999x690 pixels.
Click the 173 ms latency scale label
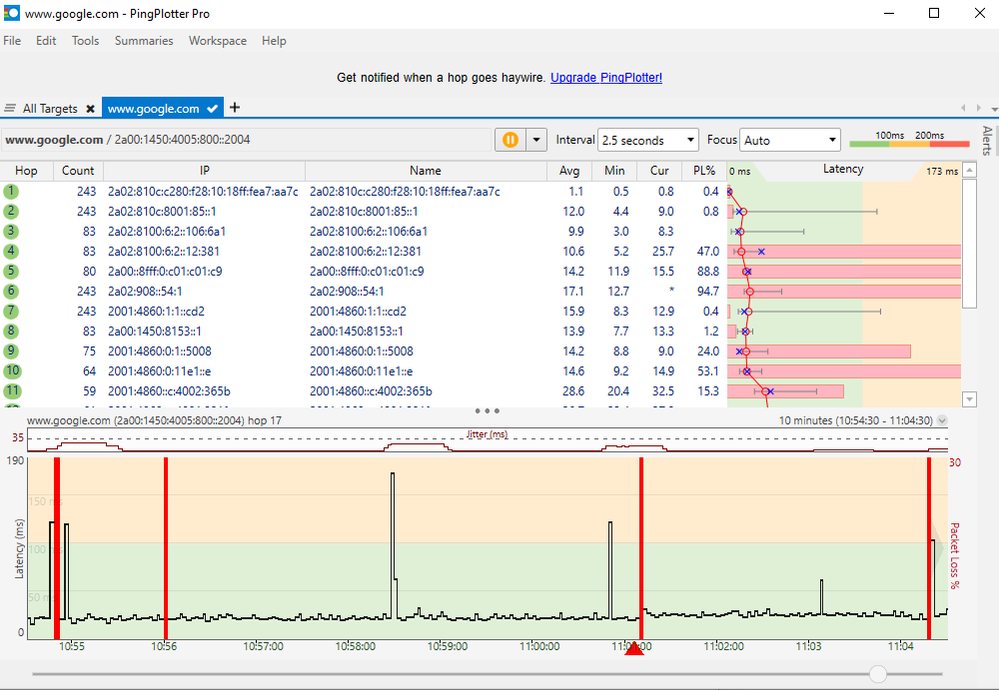pyautogui.click(x=942, y=171)
